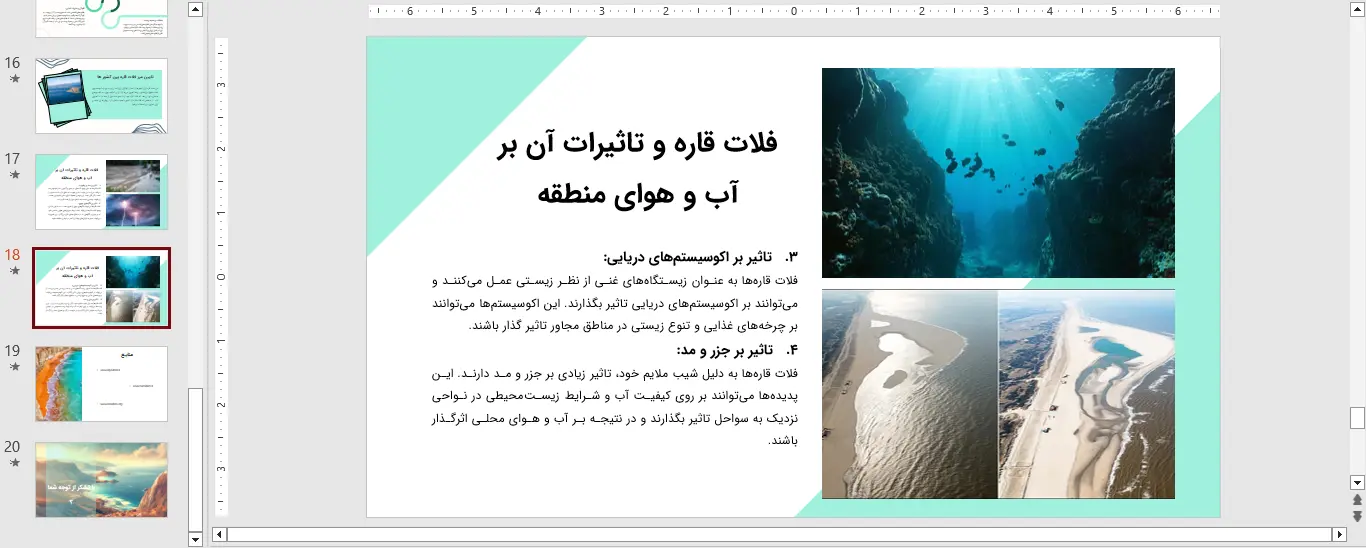This screenshot has width=1366, height=548.
Task: Click the last word 'باشند.' of final paragraph
Action: tap(785, 441)
